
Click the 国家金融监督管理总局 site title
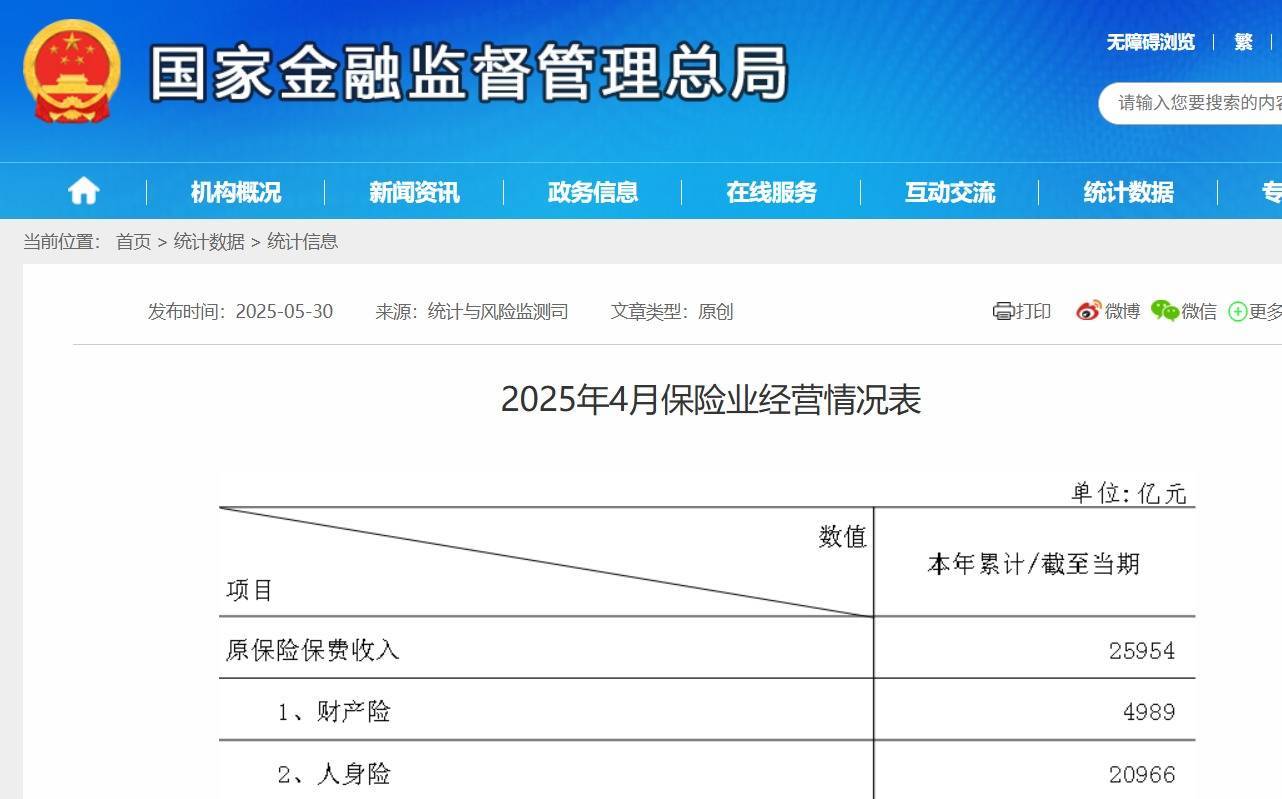click(468, 73)
